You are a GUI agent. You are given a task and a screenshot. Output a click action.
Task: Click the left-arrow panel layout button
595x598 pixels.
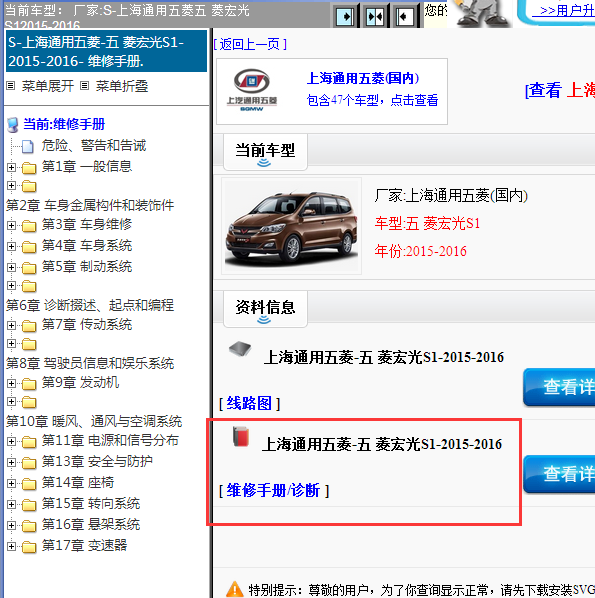point(404,17)
